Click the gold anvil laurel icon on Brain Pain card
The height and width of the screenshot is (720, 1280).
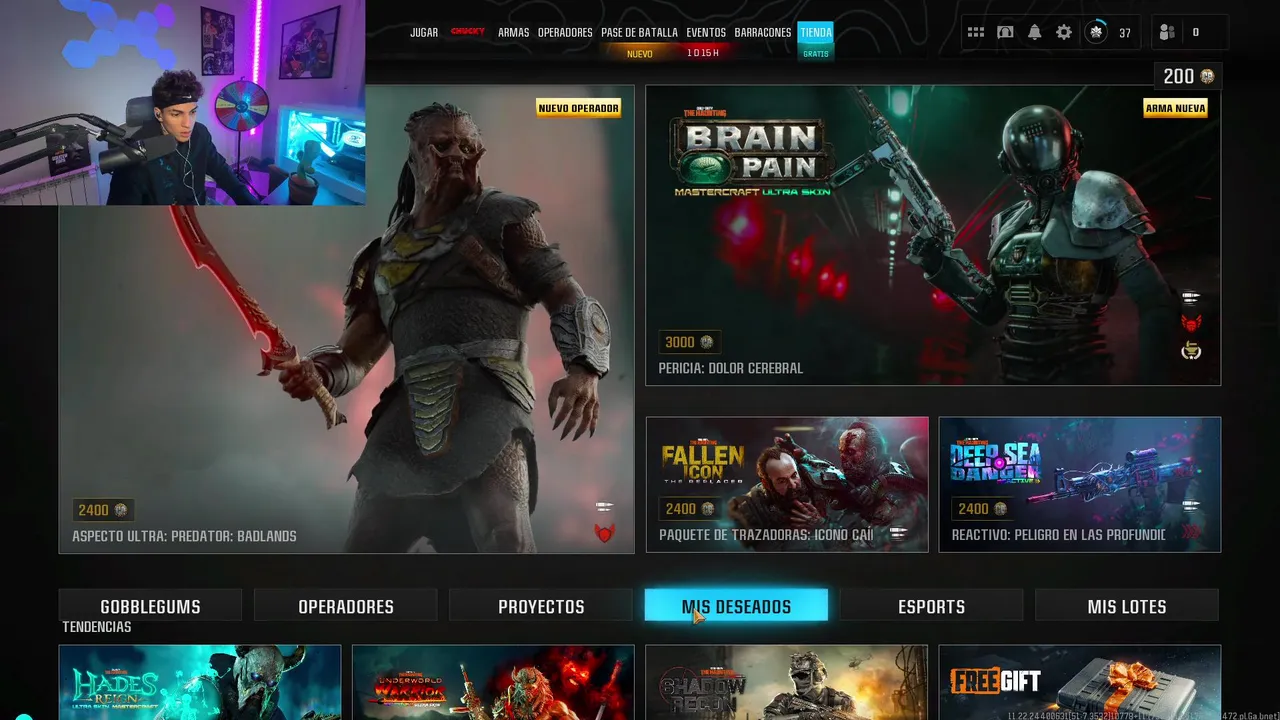[x=1191, y=351]
